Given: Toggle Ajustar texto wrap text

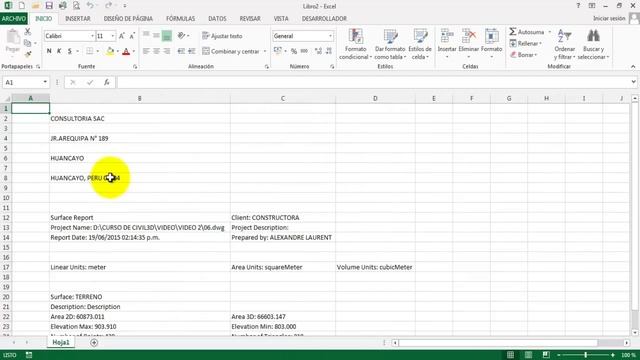Looking at the screenshot, I should pos(222,36).
